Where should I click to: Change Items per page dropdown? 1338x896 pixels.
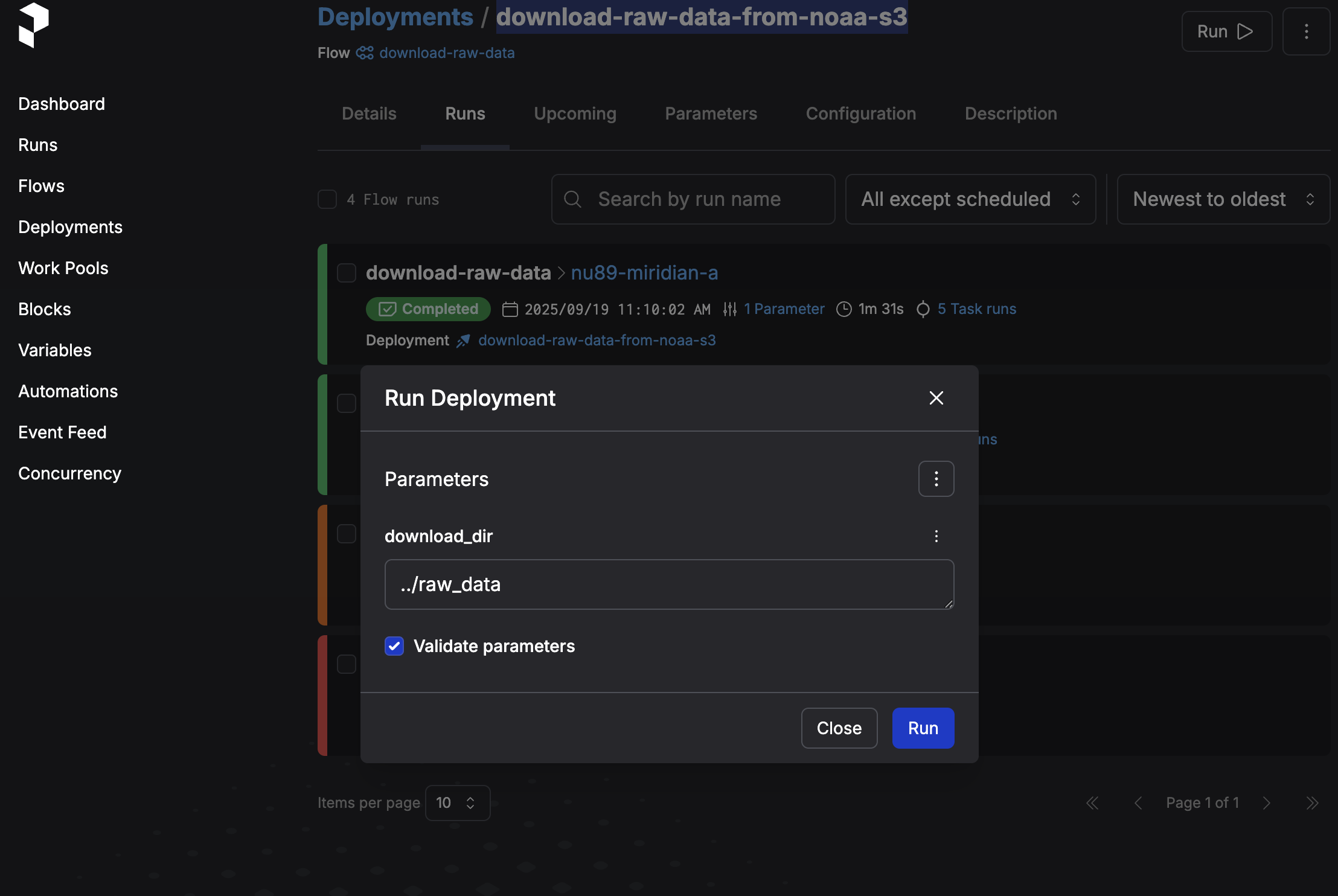click(458, 803)
